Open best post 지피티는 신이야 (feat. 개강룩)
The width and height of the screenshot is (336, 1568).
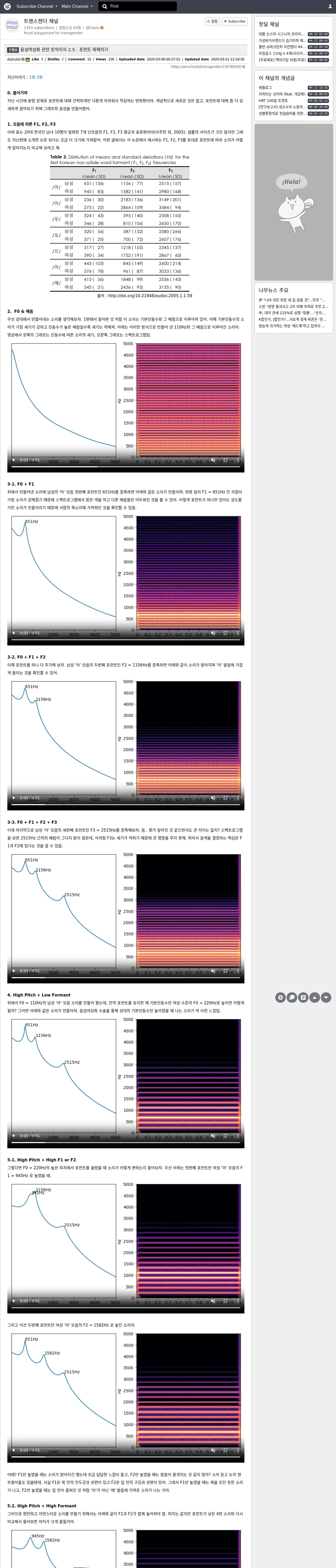pyautogui.click(x=282, y=94)
